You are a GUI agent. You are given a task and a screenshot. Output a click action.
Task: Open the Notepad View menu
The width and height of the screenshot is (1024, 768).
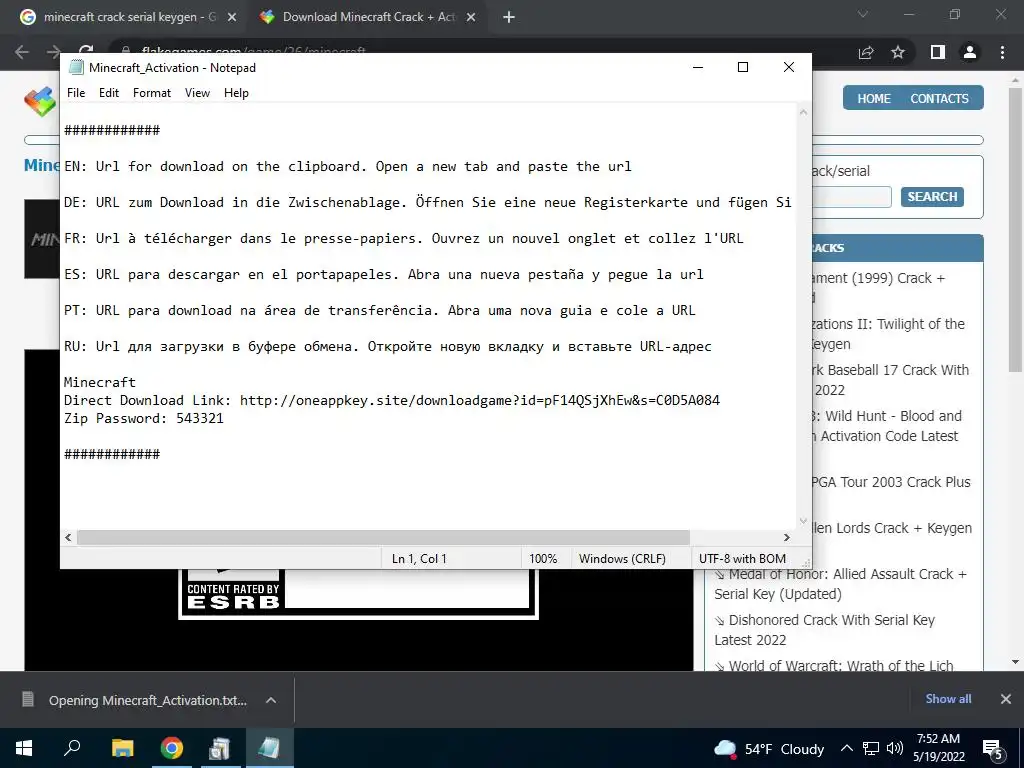(197, 93)
